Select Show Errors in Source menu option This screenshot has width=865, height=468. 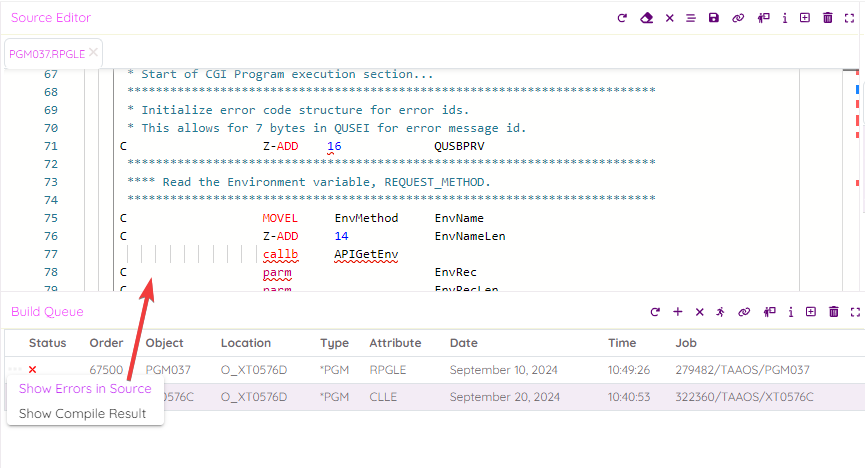[x=85, y=389]
